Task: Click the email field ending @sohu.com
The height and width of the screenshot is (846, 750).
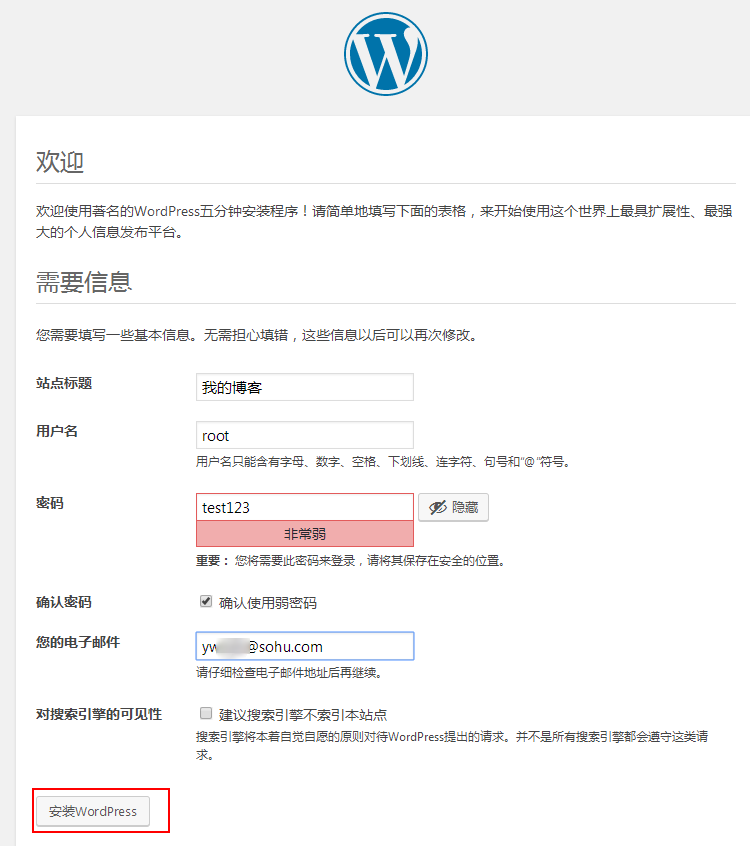Action: pyautogui.click(x=305, y=646)
